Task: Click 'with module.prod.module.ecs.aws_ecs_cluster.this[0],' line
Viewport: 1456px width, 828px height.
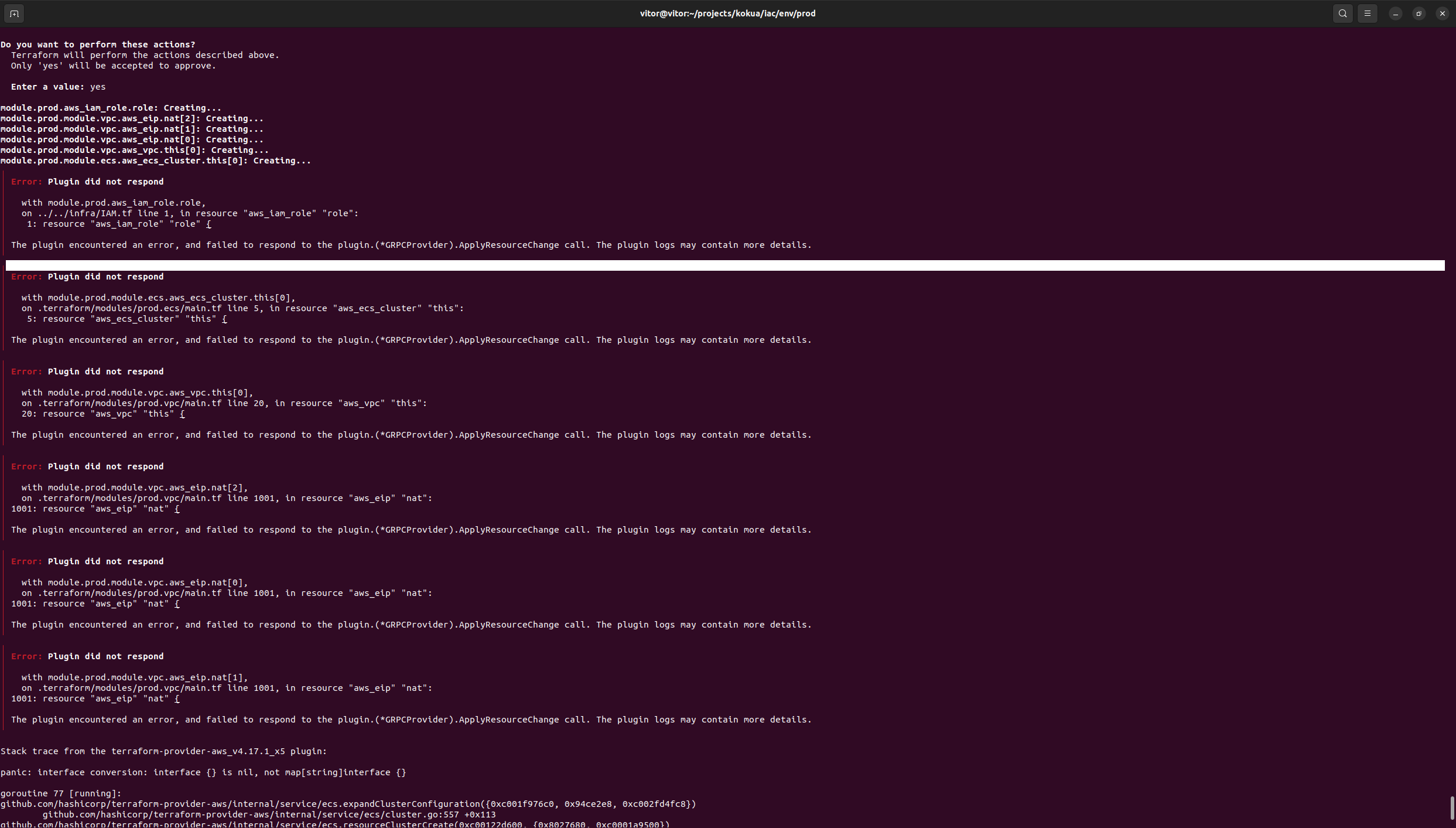Action: coord(159,298)
